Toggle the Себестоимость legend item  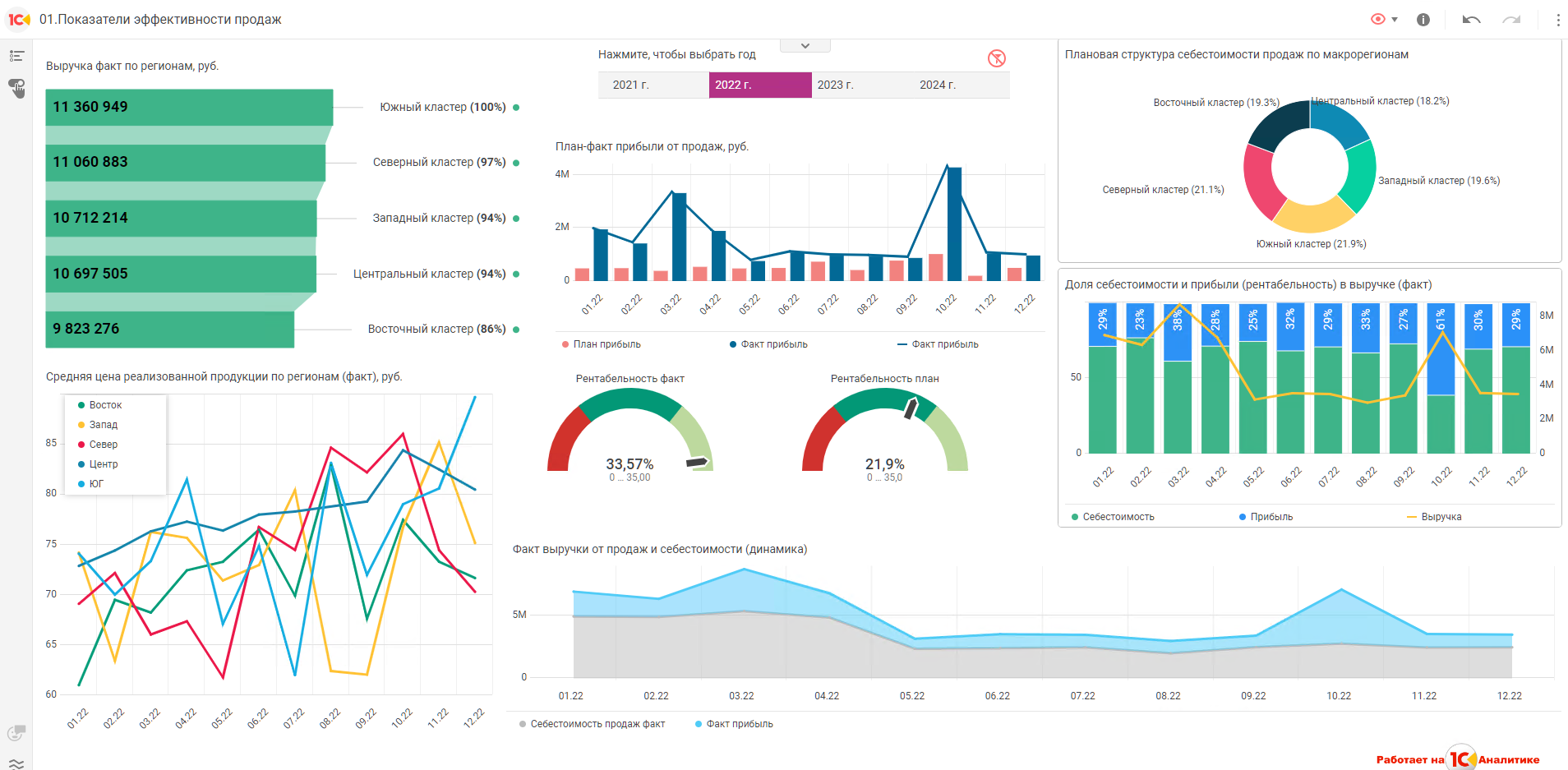pos(1113,517)
